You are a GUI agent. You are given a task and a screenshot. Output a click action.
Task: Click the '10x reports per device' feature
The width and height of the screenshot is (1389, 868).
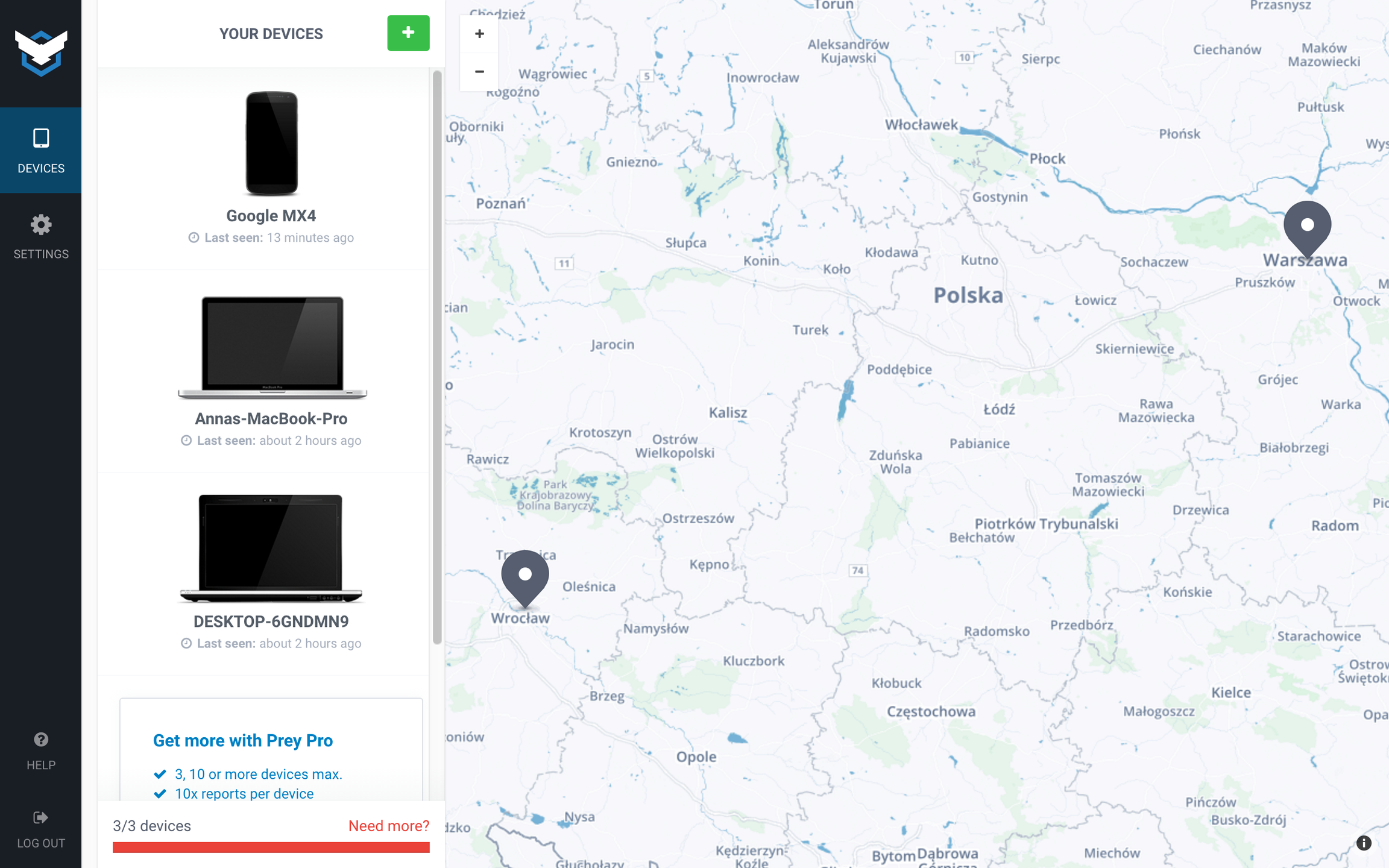tap(244, 794)
